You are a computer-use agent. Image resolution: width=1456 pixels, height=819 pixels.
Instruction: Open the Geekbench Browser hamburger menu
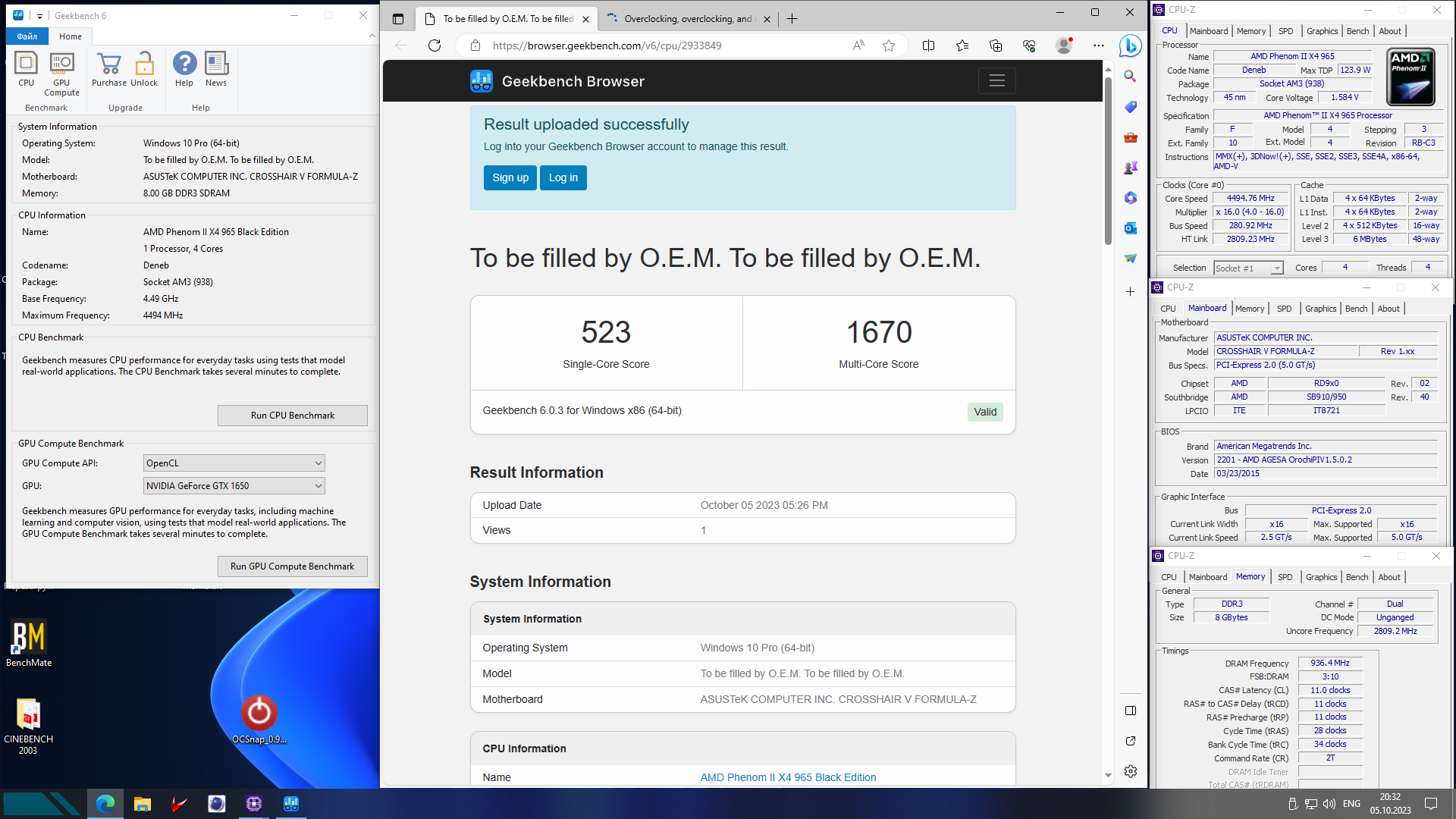(996, 80)
